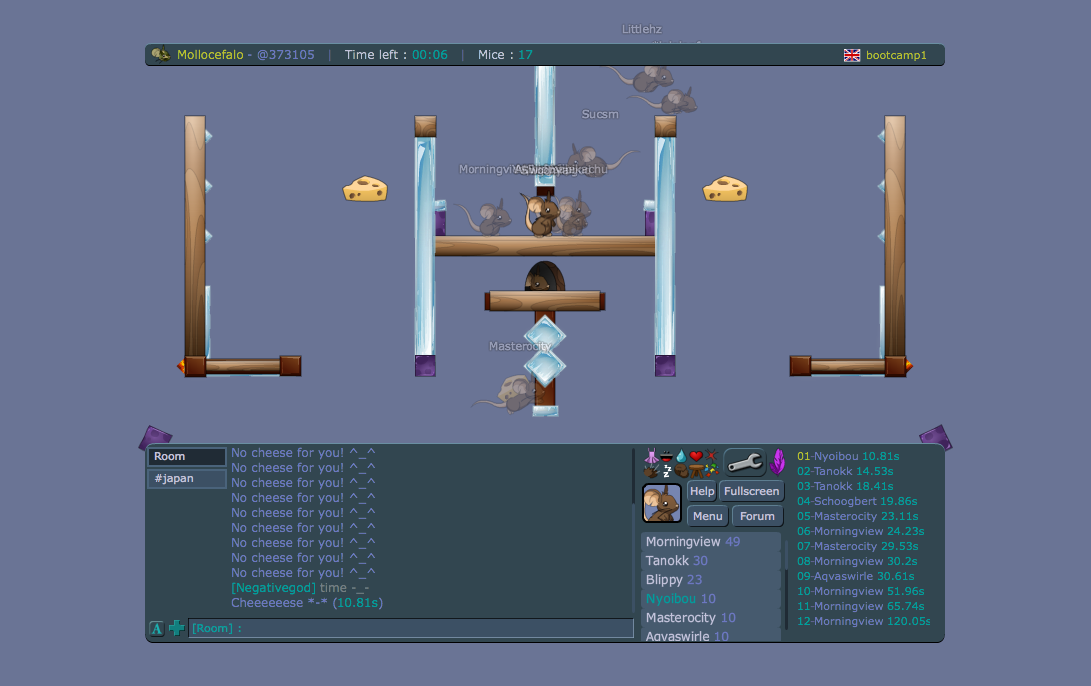
Task: Trigger the facepalm emote (brown paw icon)
Action: click(682, 471)
